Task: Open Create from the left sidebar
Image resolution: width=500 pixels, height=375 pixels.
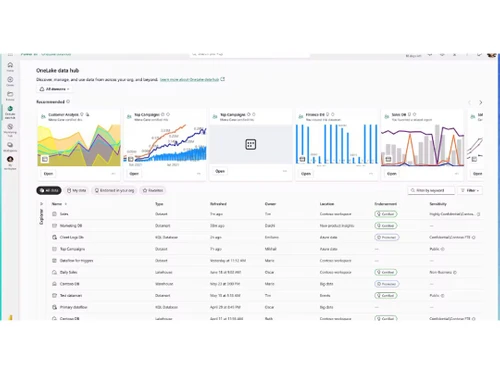Action: [10, 81]
